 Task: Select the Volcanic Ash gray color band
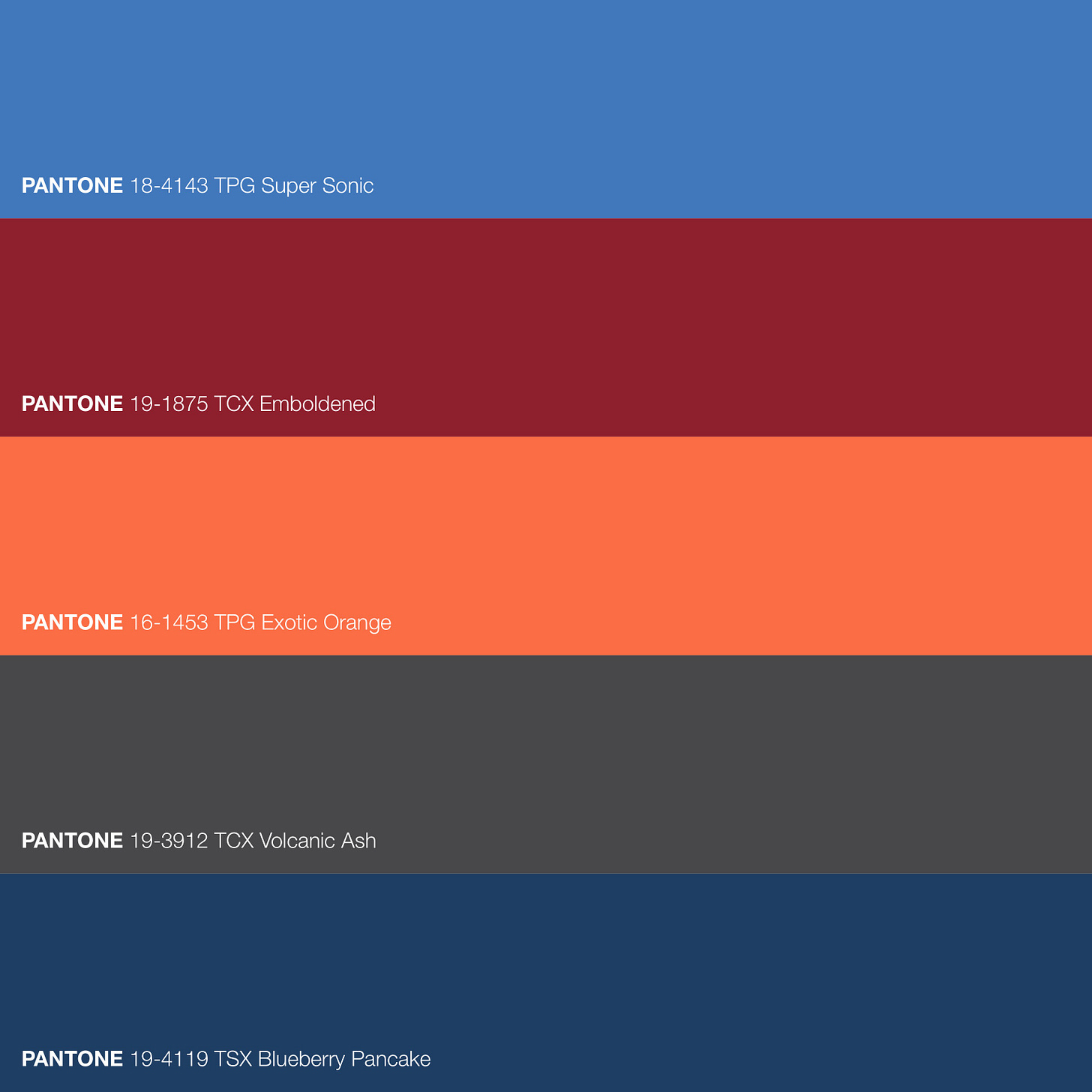[x=546, y=764]
